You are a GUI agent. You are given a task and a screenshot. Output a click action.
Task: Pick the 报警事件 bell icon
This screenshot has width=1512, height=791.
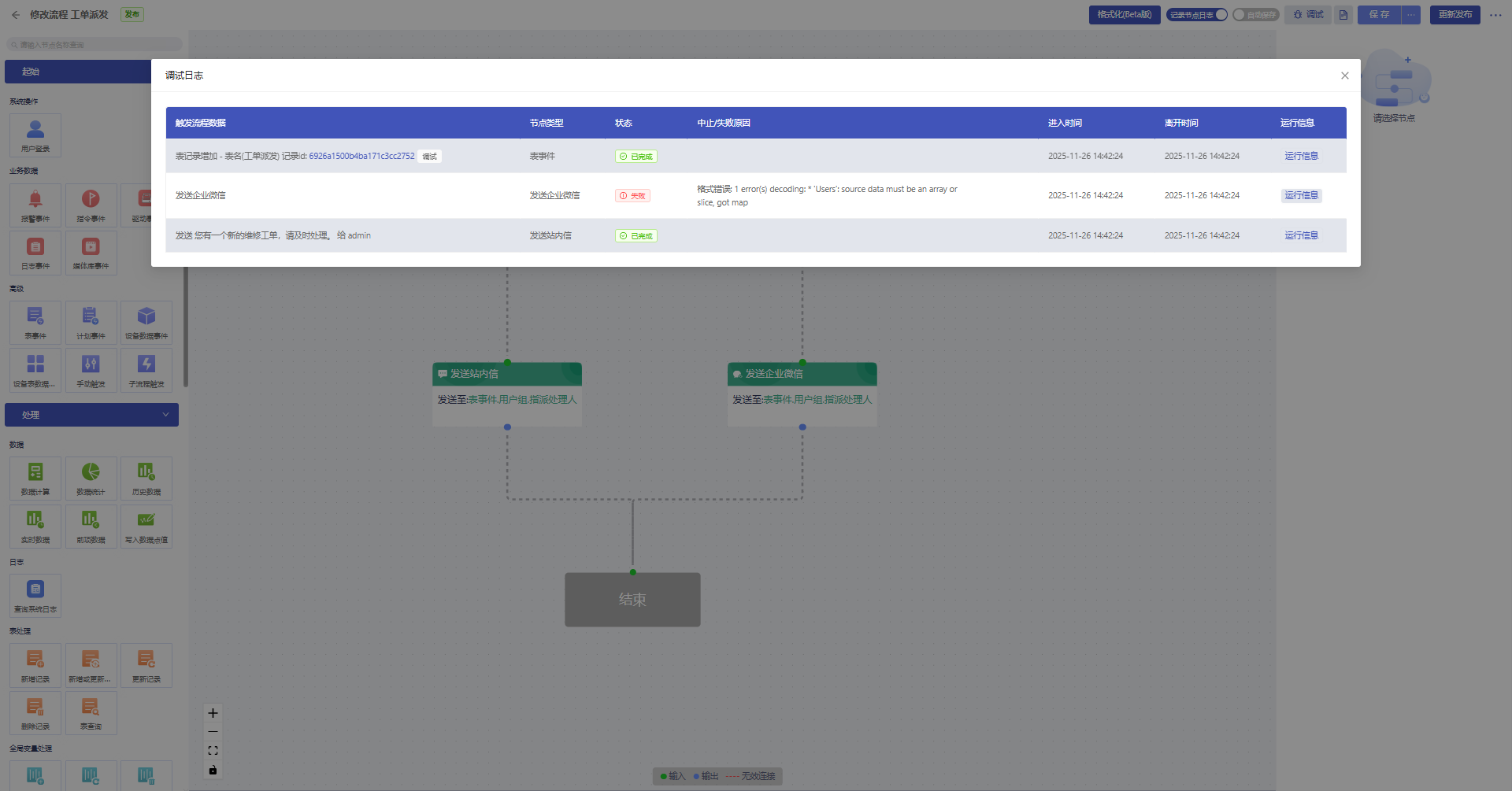[x=35, y=200]
